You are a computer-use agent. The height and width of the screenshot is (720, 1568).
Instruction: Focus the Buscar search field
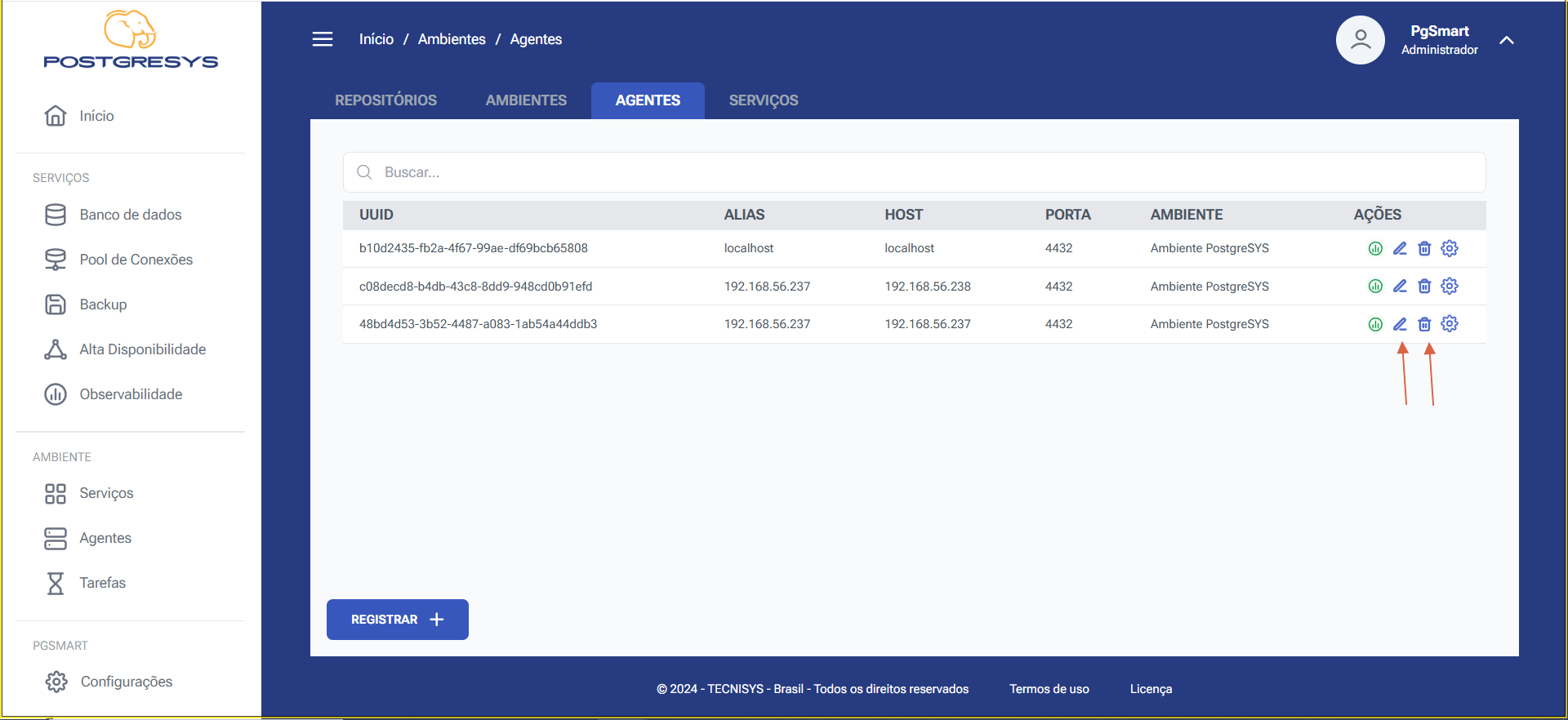[x=914, y=172]
